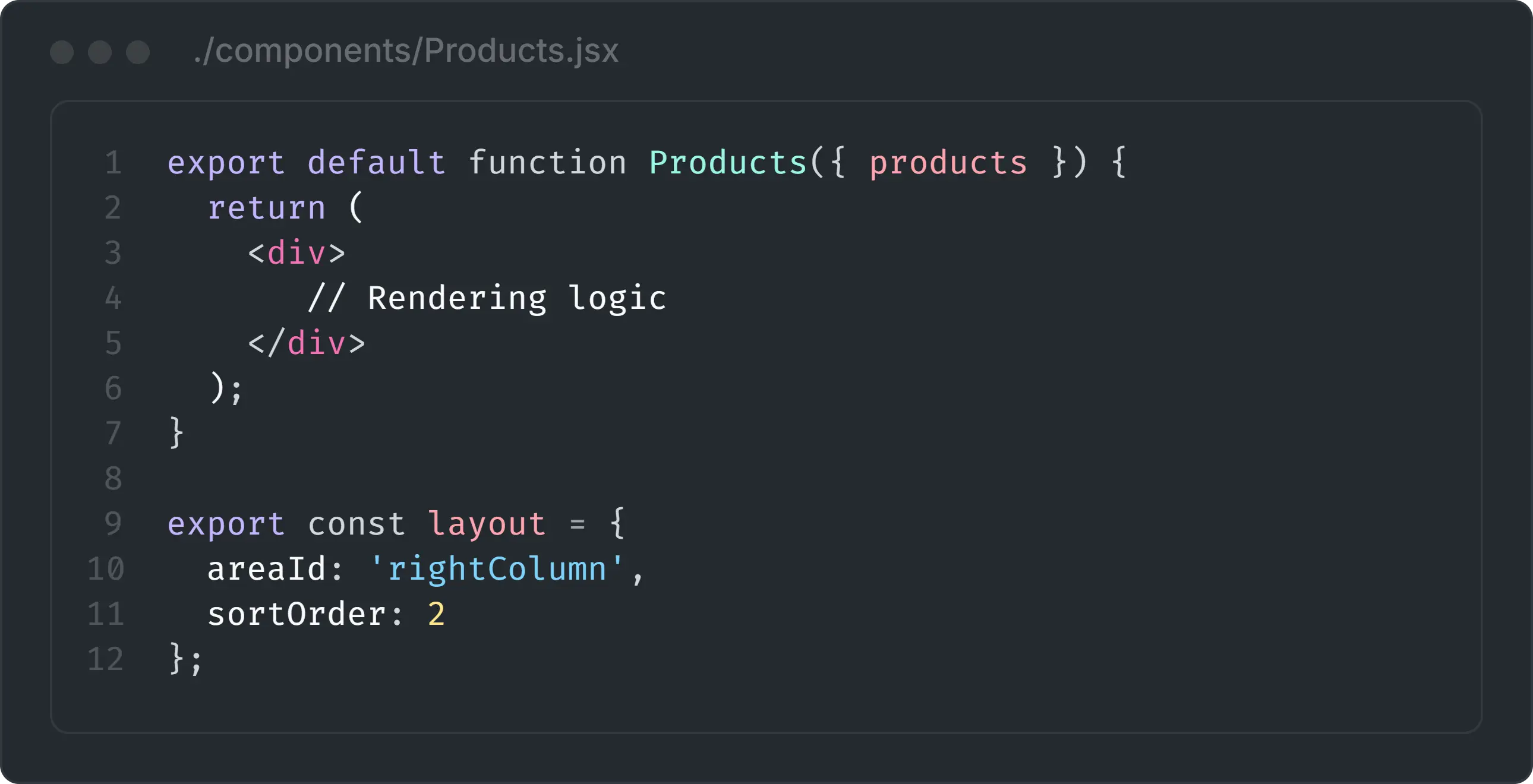The height and width of the screenshot is (784, 1533).
Task: Click the red close button
Action: click(x=62, y=46)
